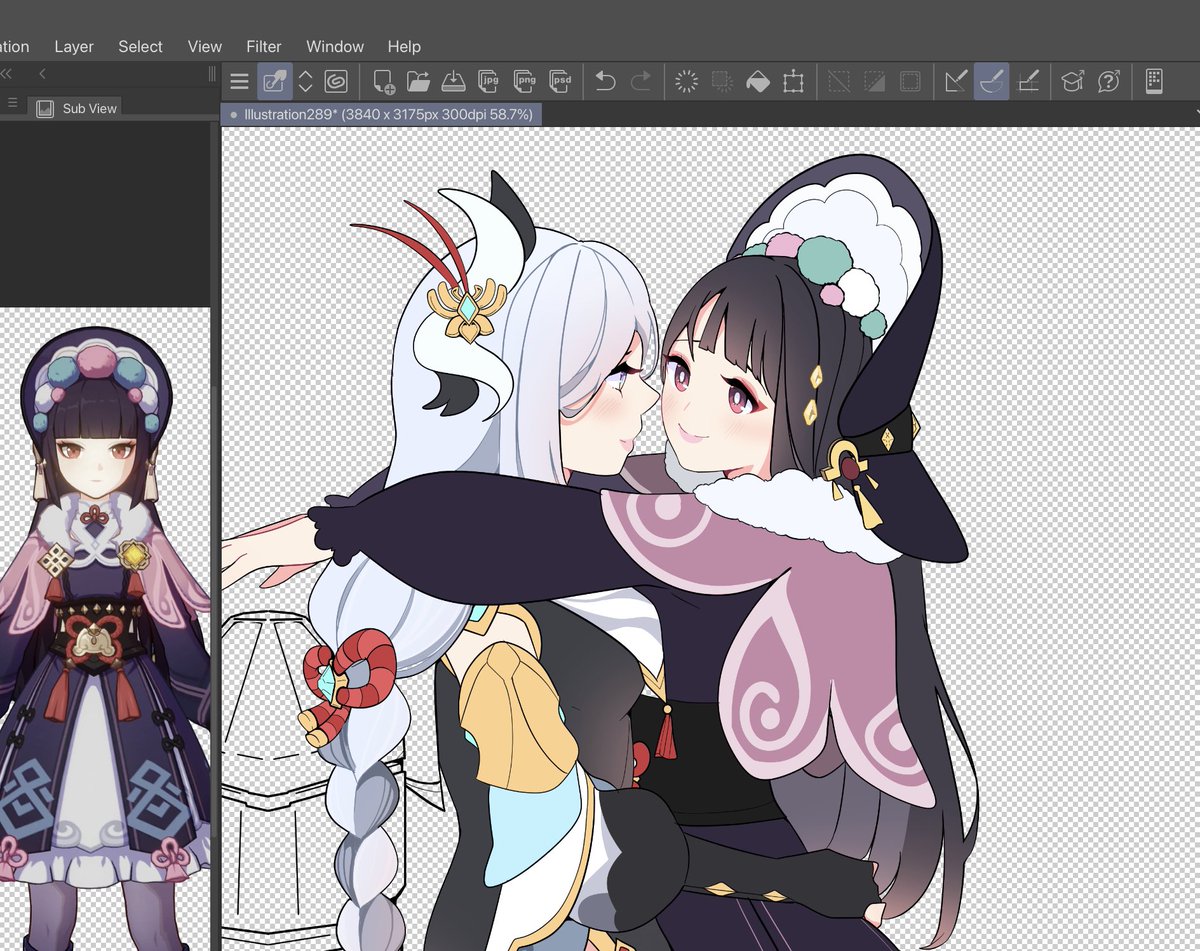Switch to the Sub View tab
The height and width of the screenshot is (951, 1200).
[75, 108]
